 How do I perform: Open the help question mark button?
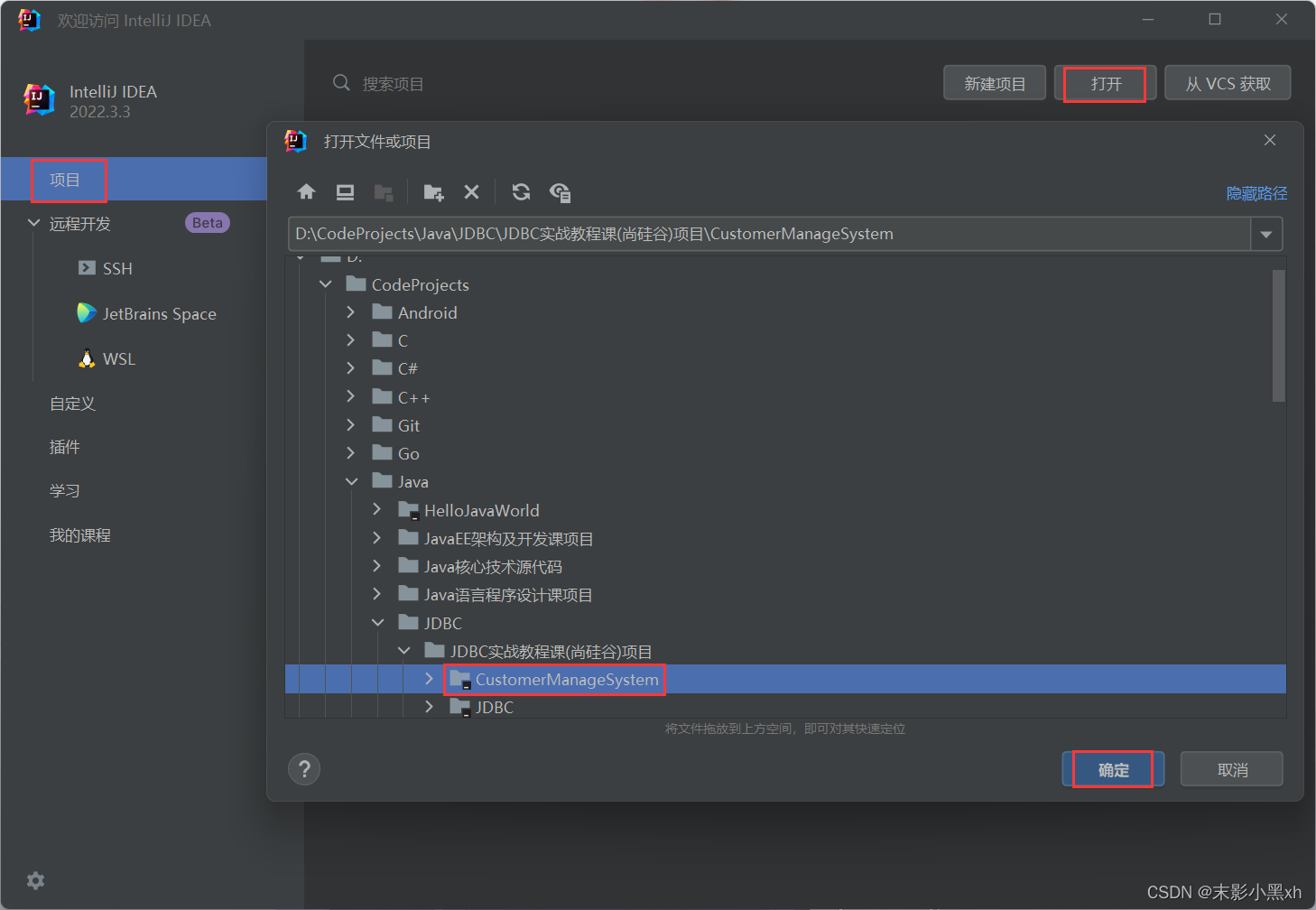point(304,769)
